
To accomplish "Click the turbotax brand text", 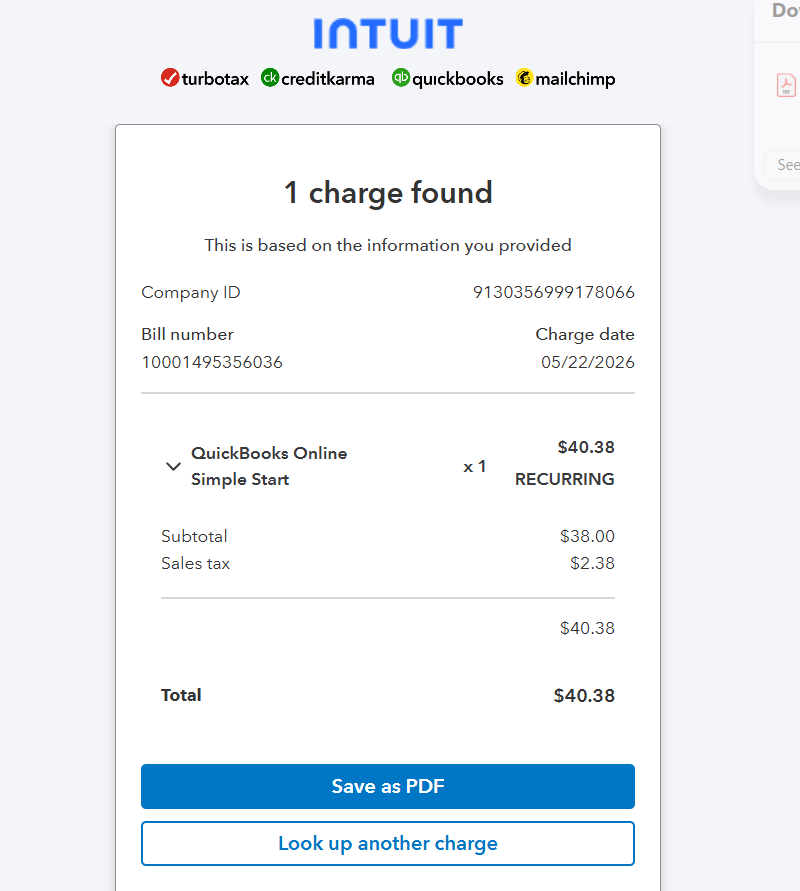I will 215,78.
